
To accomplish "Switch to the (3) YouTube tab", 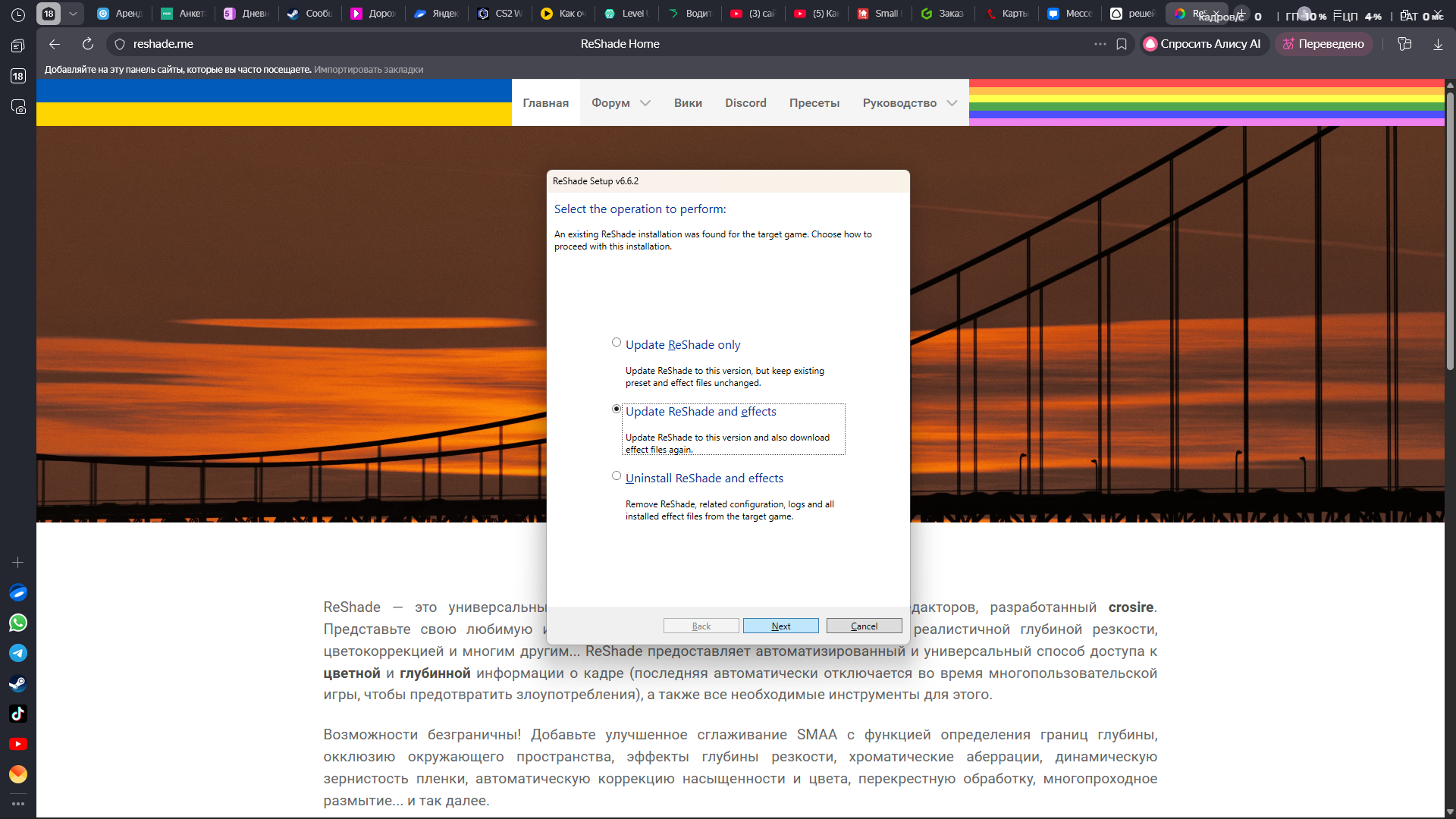I will click(753, 14).
